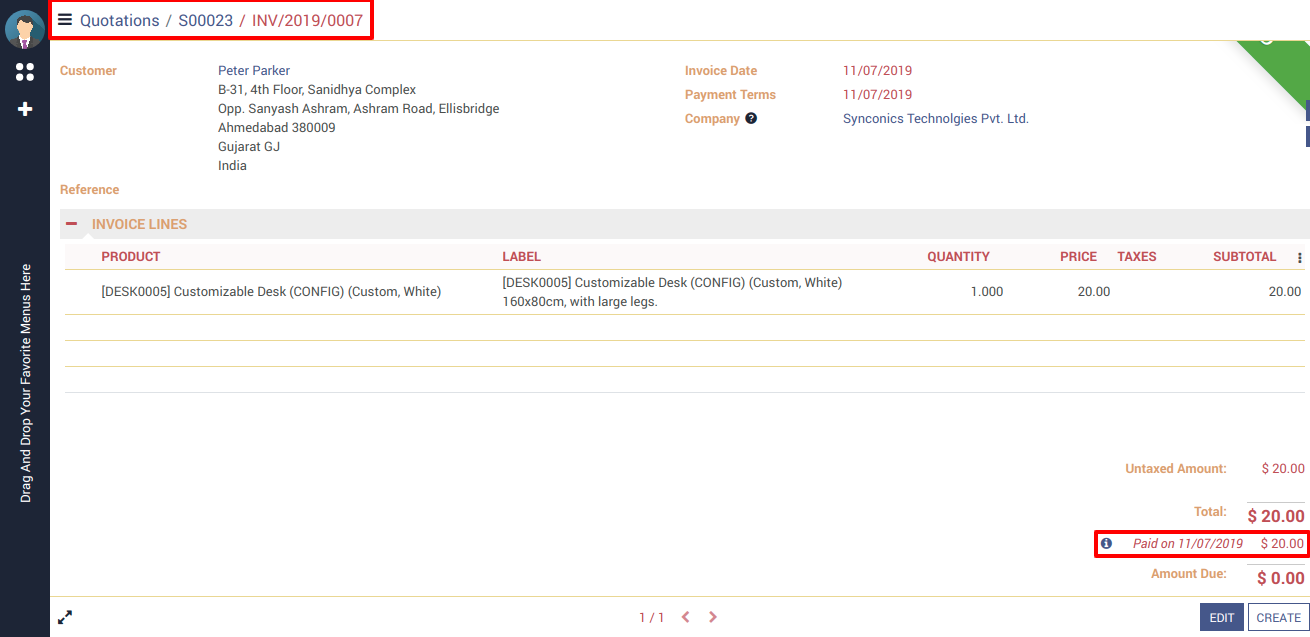
Task: Collapse the Invoice Lines section
Action: (71, 224)
